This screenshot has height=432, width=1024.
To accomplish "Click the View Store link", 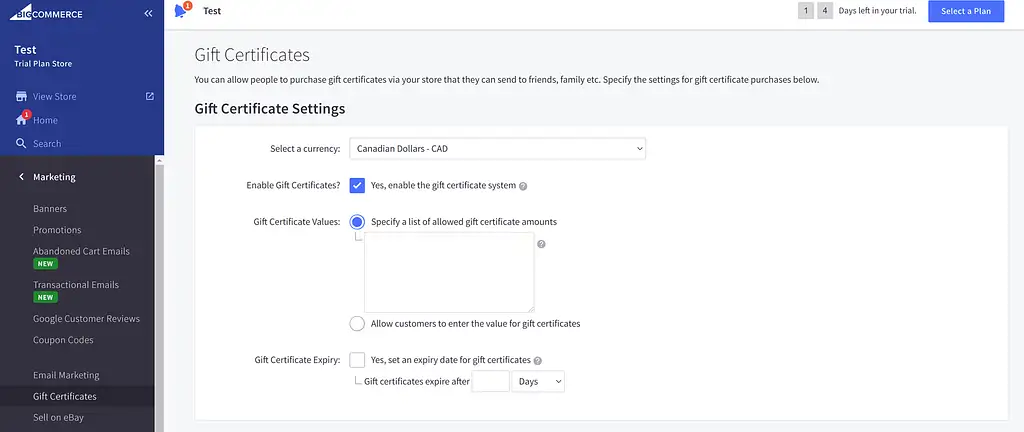I will [55, 97].
